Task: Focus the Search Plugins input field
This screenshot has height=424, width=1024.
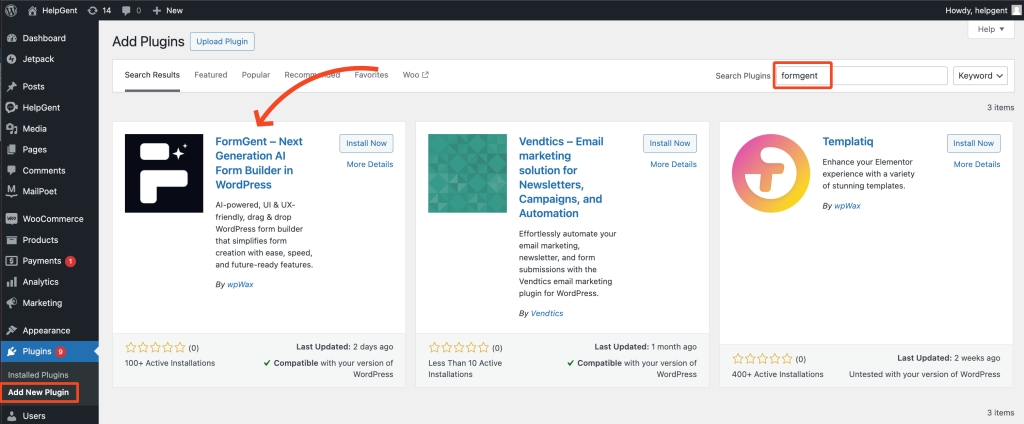Action: click(861, 76)
